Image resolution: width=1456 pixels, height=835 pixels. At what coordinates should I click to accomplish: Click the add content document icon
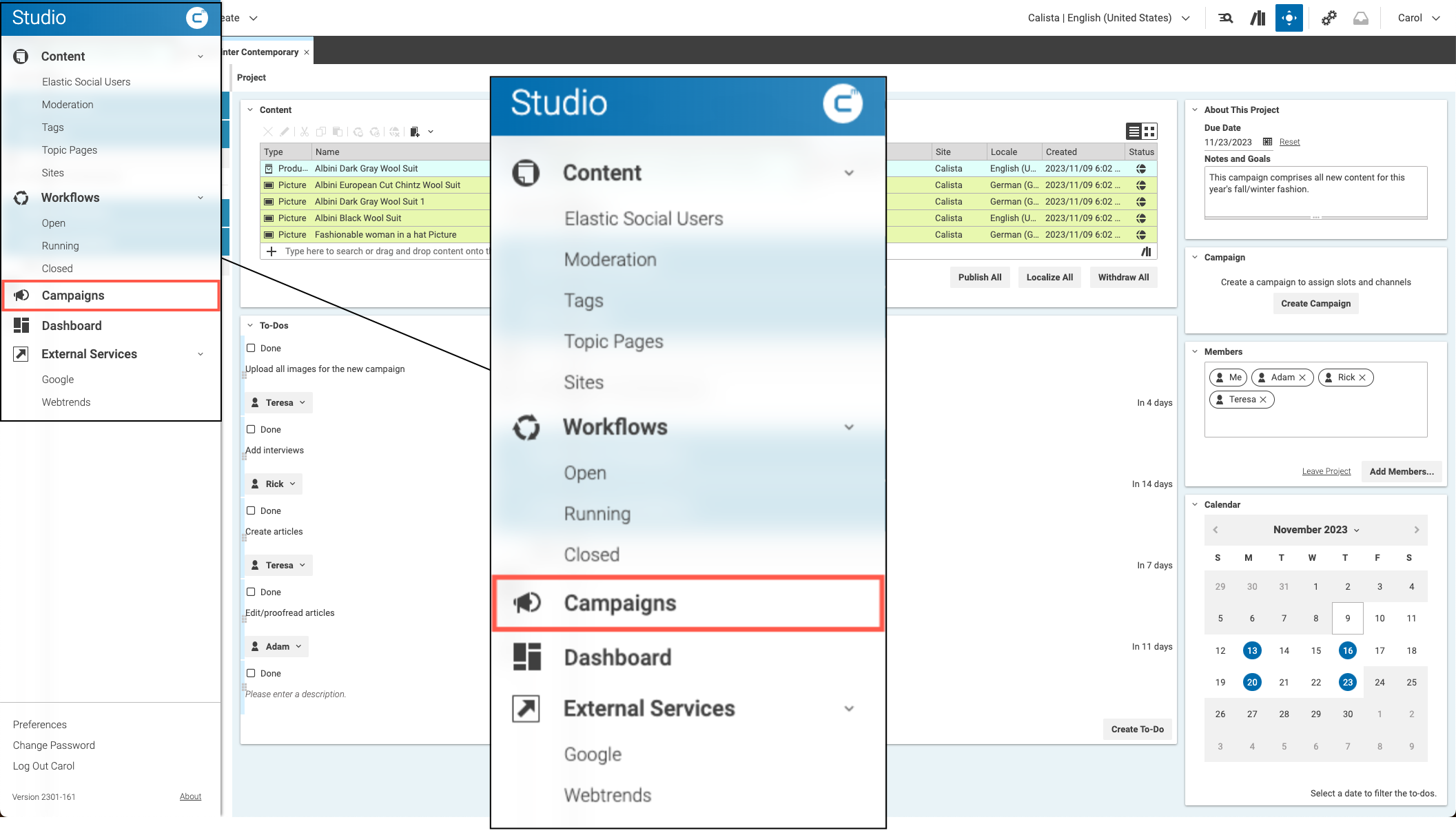coord(415,132)
